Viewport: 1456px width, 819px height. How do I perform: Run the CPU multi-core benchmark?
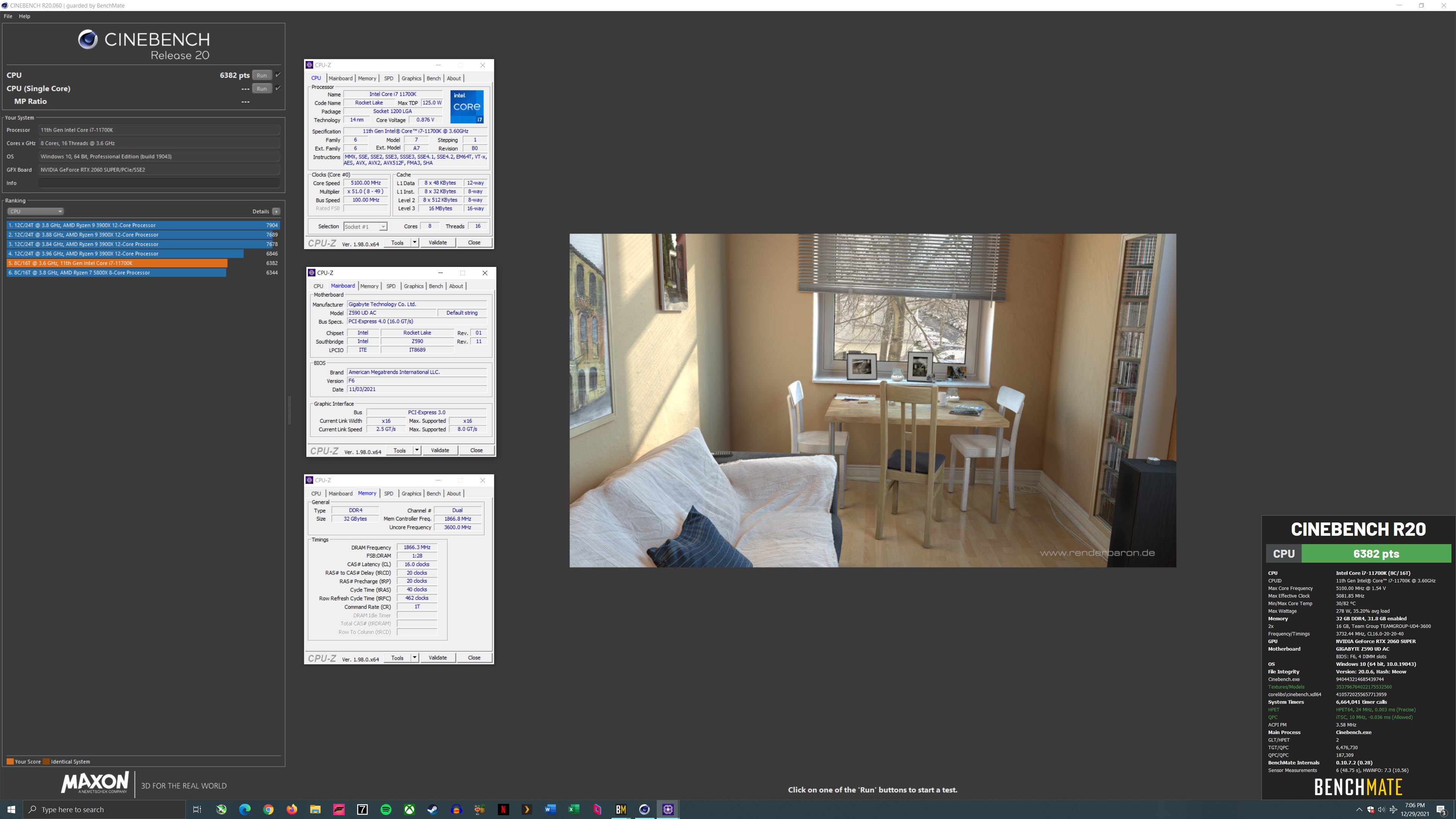click(262, 75)
